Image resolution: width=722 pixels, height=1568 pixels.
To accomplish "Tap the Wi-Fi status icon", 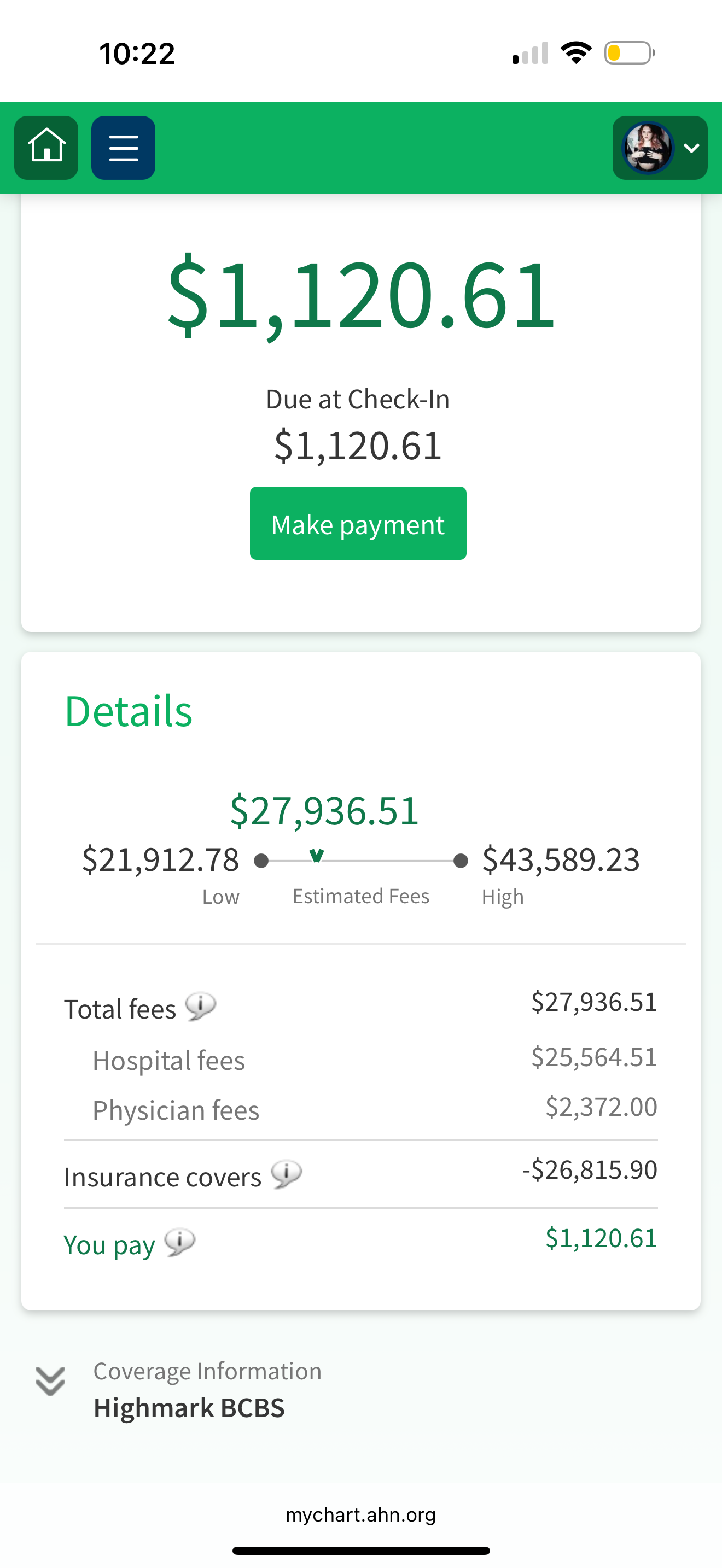I will [576, 53].
